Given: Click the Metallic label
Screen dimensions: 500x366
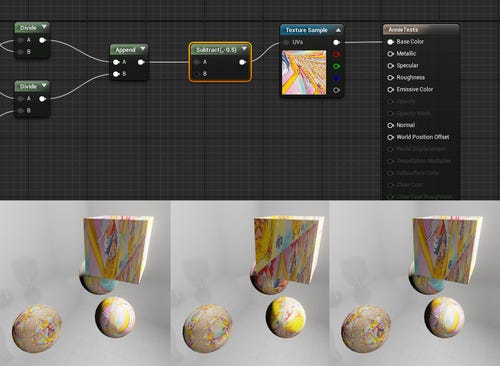Looking at the screenshot, I should pos(406,54).
